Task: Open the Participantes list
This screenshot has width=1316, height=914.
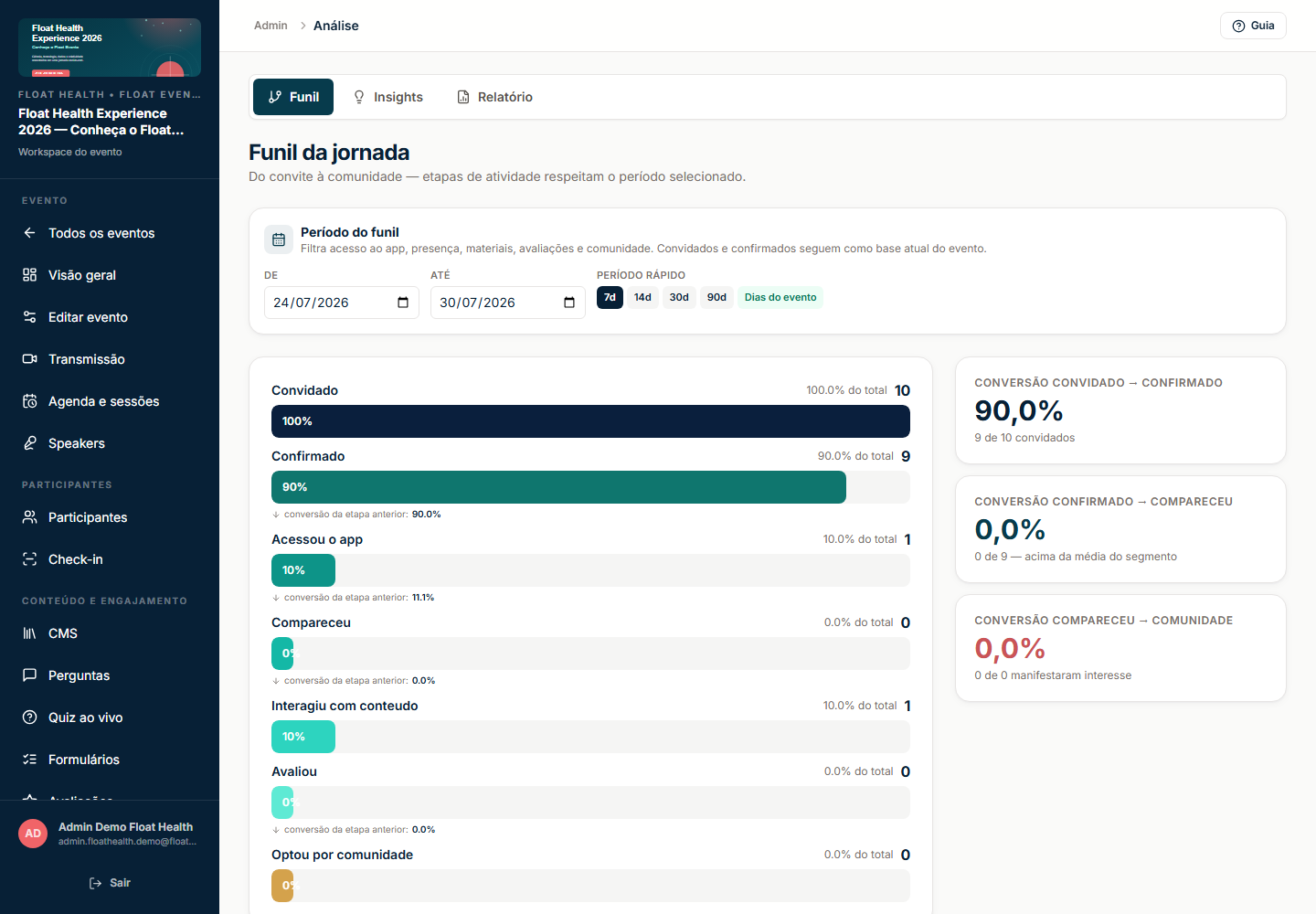Action: click(110, 517)
